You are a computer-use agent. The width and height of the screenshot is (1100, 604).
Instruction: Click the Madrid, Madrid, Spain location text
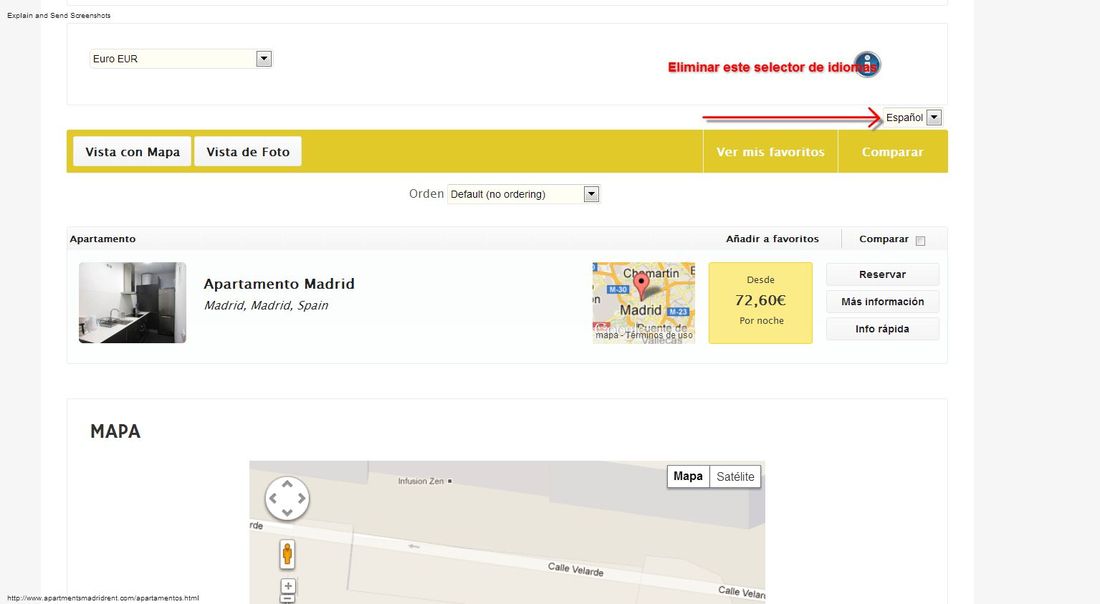[266, 305]
